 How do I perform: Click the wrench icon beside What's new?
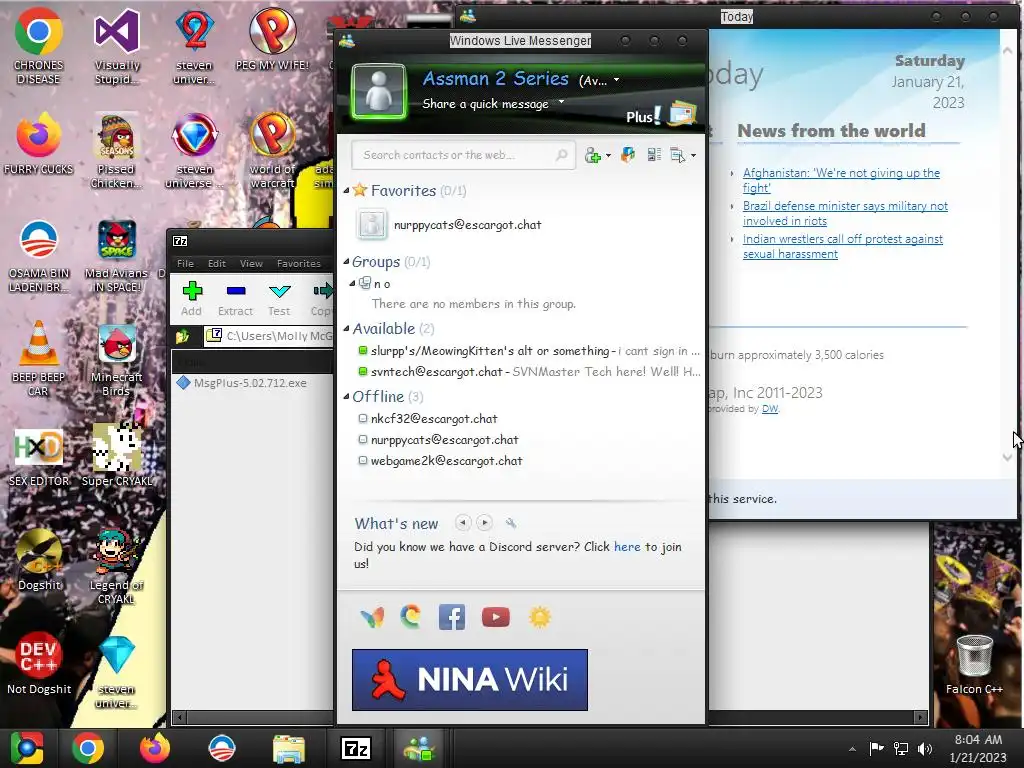click(511, 523)
